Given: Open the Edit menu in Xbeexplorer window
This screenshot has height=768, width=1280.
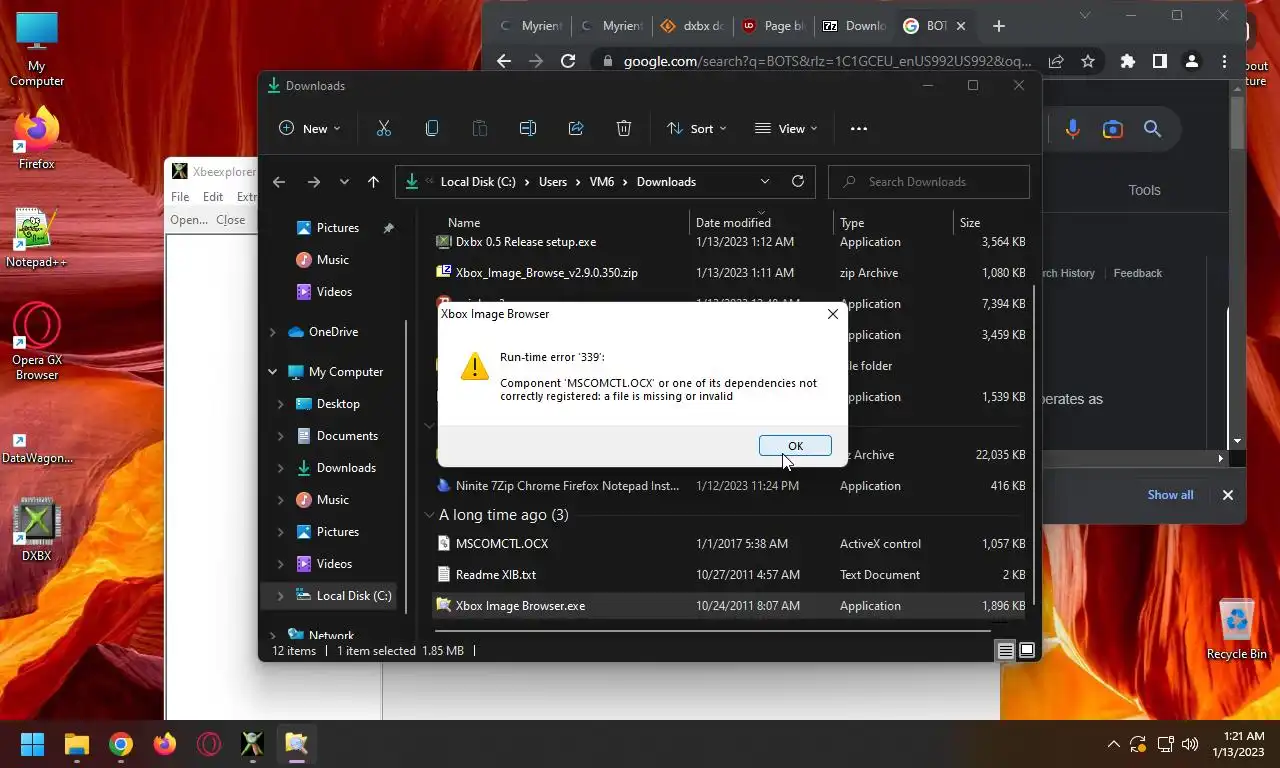Looking at the screenshot, I should 213,197.
